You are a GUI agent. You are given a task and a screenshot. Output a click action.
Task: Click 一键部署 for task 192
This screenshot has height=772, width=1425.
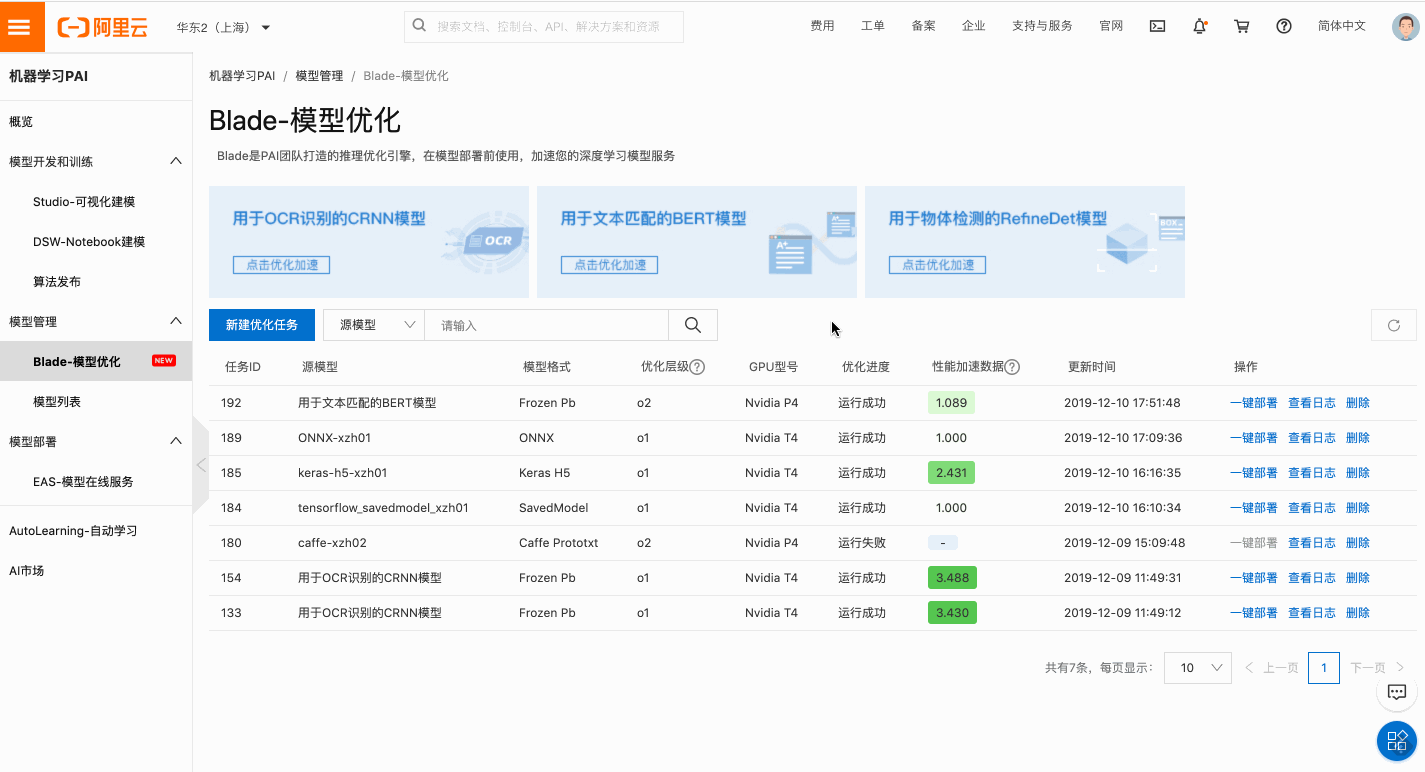click(1253, 403)
